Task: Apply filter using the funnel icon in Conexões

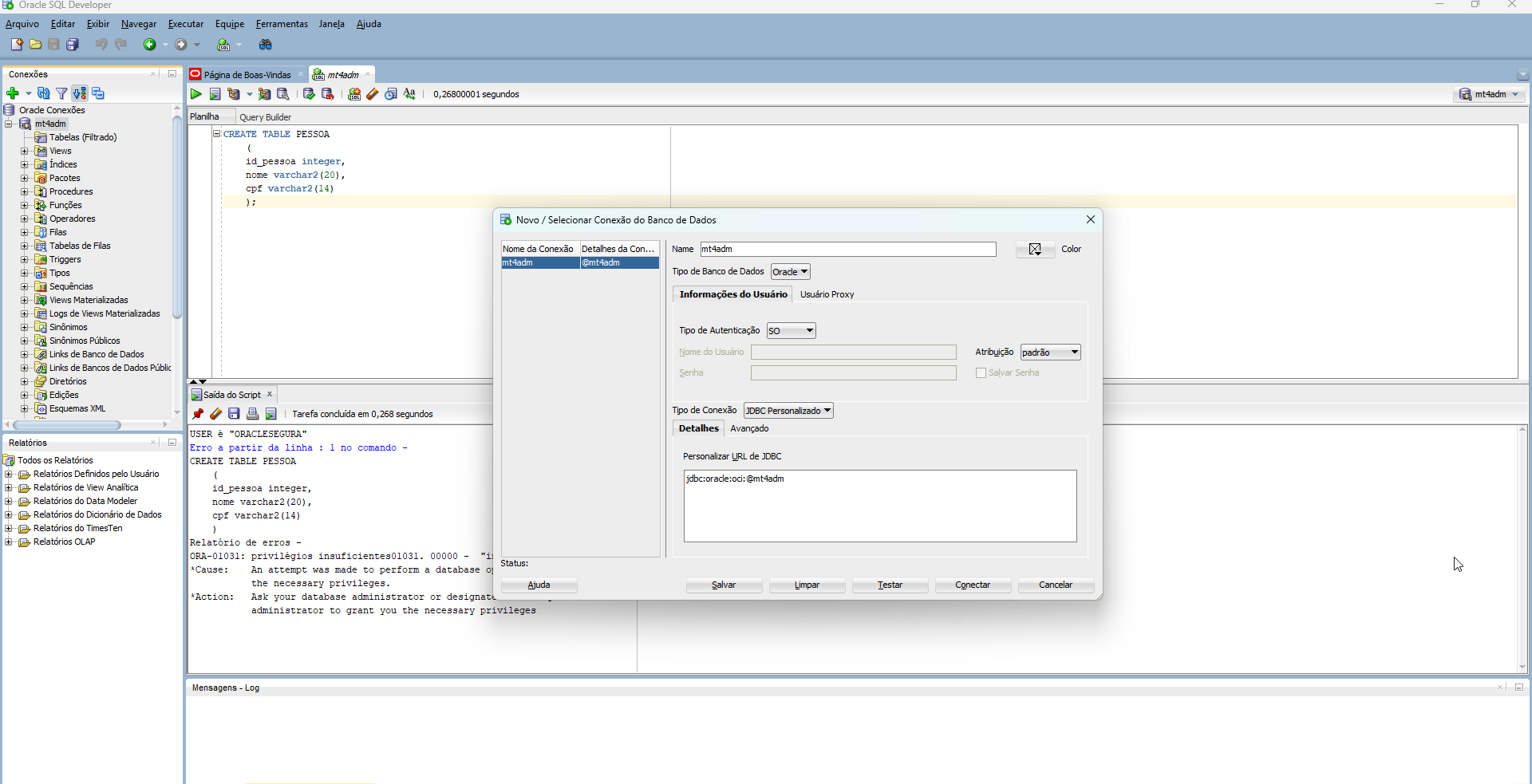Action: pos(61,93)
